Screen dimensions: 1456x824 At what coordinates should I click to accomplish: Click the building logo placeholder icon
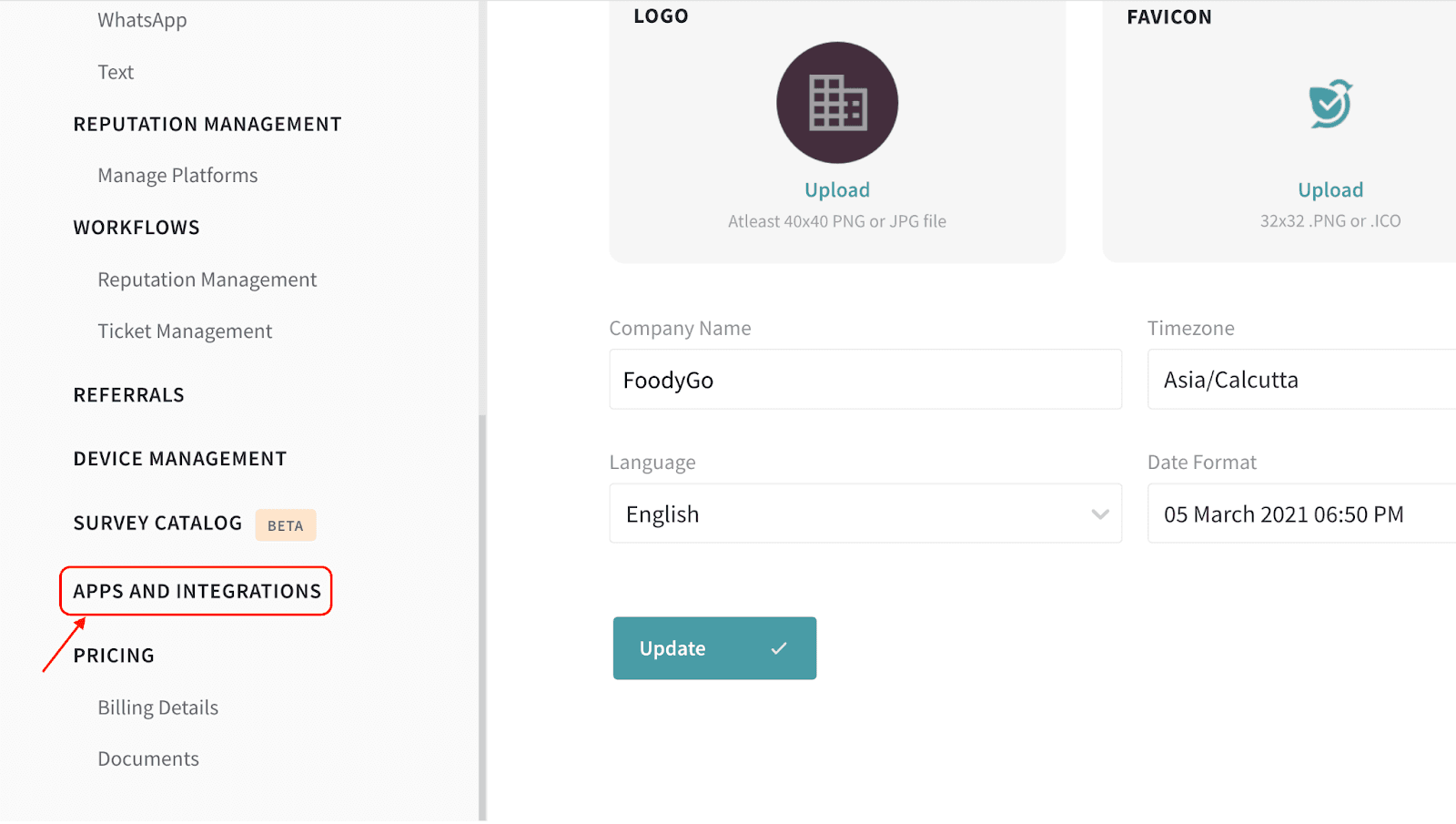pos(837,103)
